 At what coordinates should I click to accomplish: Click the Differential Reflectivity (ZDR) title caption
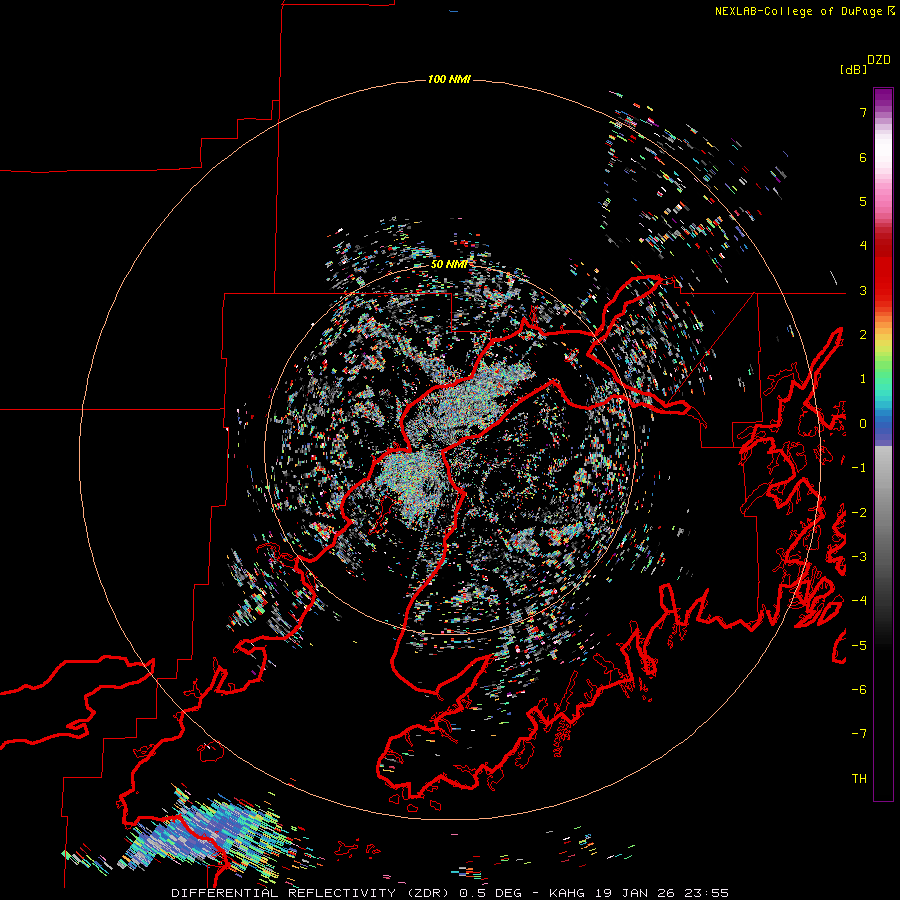click(450, 893)
